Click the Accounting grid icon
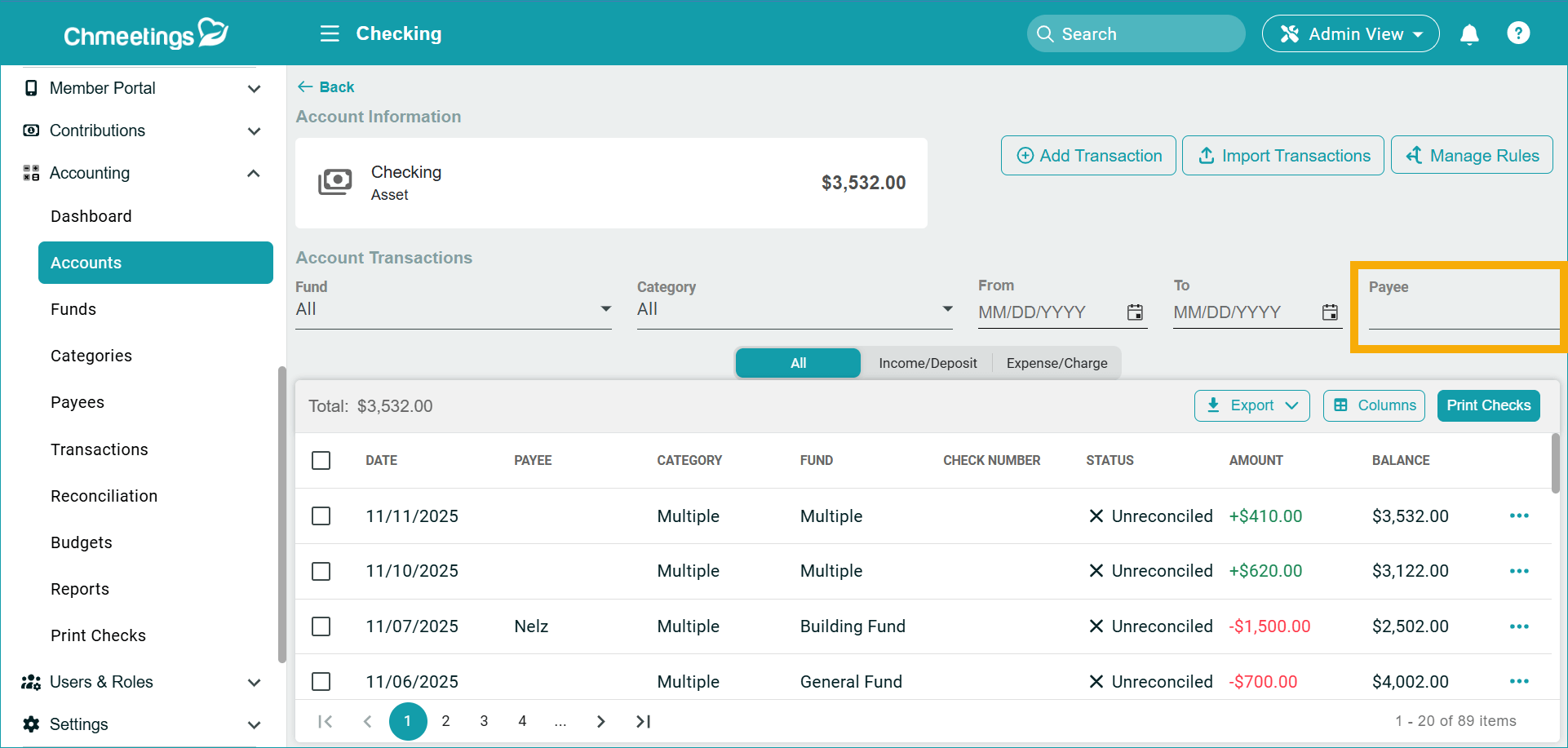1568x748 pixels. 31,173
